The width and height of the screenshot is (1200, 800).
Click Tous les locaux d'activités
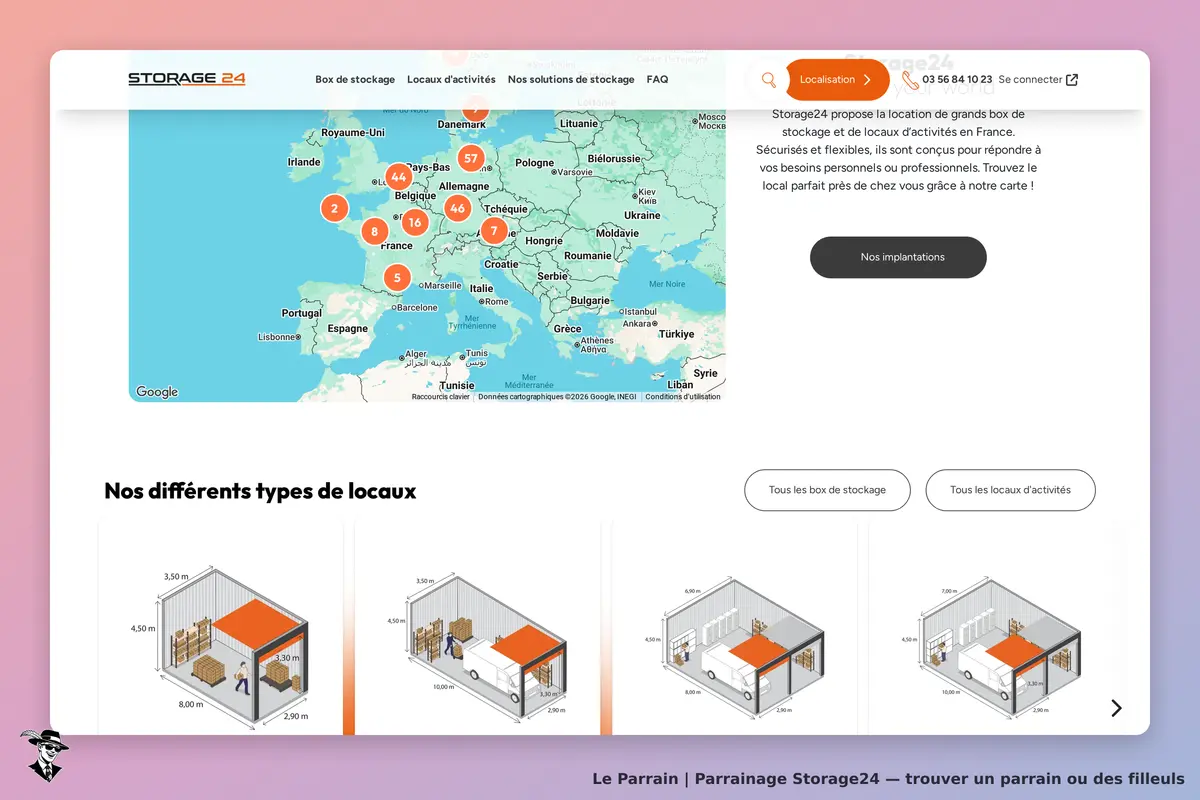tap(1010, 490)
